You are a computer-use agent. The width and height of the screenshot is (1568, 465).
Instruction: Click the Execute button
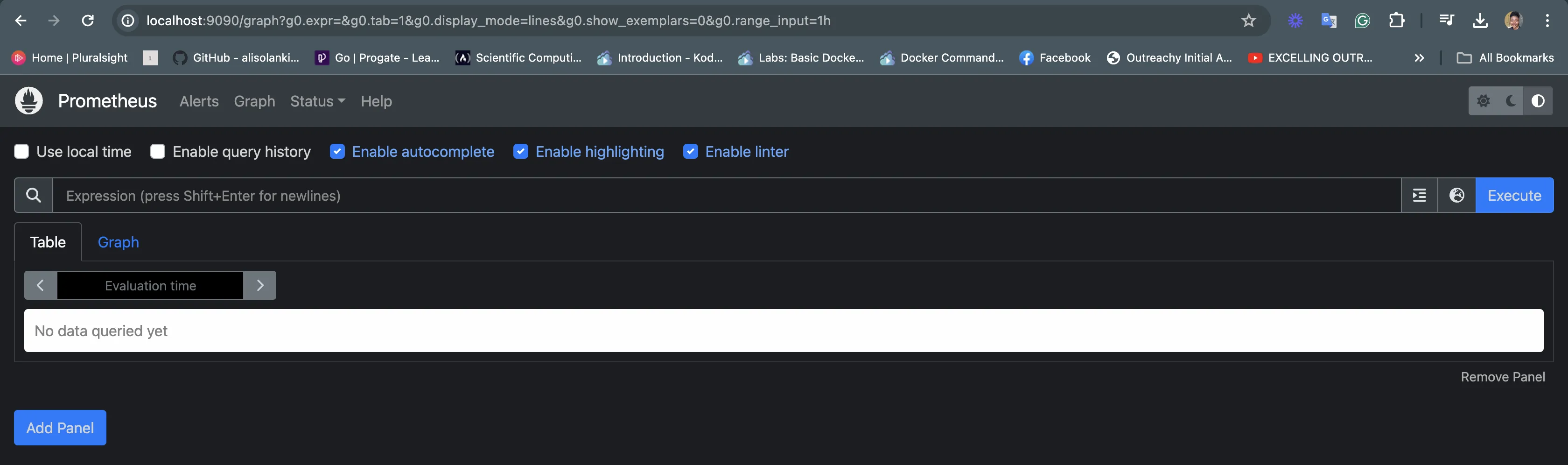tap(1514, 195)
